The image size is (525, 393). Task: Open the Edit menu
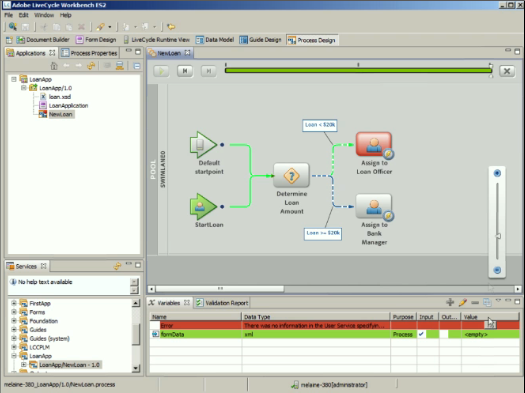click(x=23, y=15)
